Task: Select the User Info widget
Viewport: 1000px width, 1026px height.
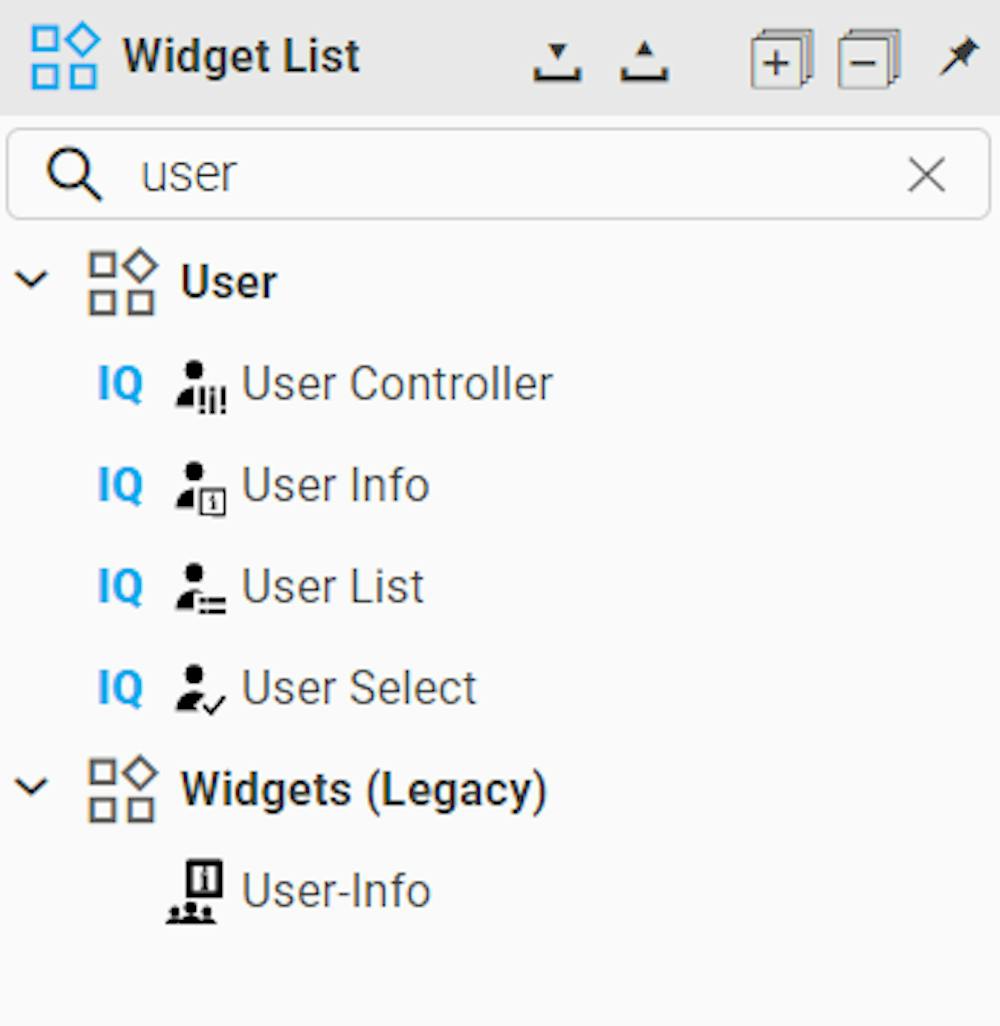Action: point(334,485)
